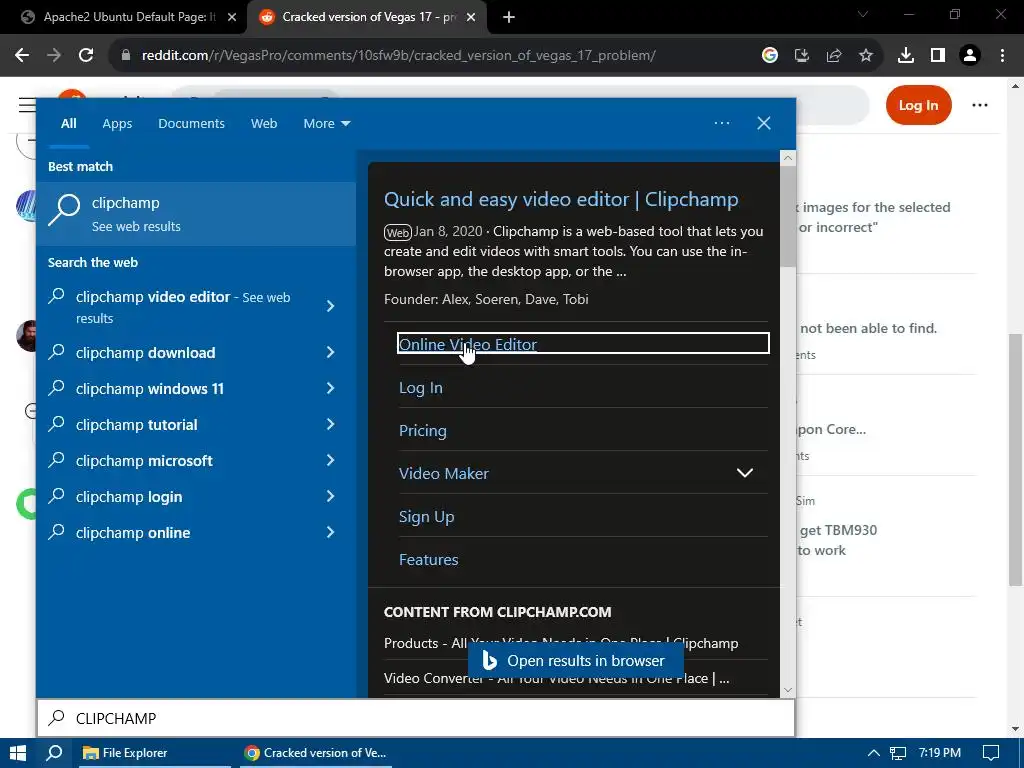Screen dimensions: 1024x768
Task: Open search panel options ellipsis
Action: click(x=722, y=123)
